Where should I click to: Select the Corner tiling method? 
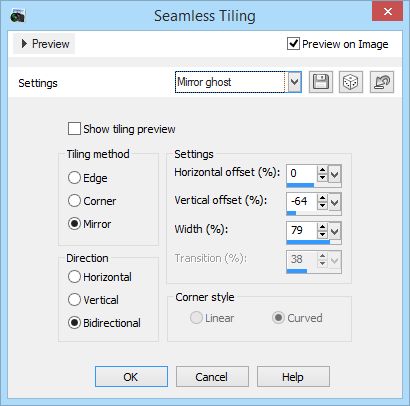[74, 201]
